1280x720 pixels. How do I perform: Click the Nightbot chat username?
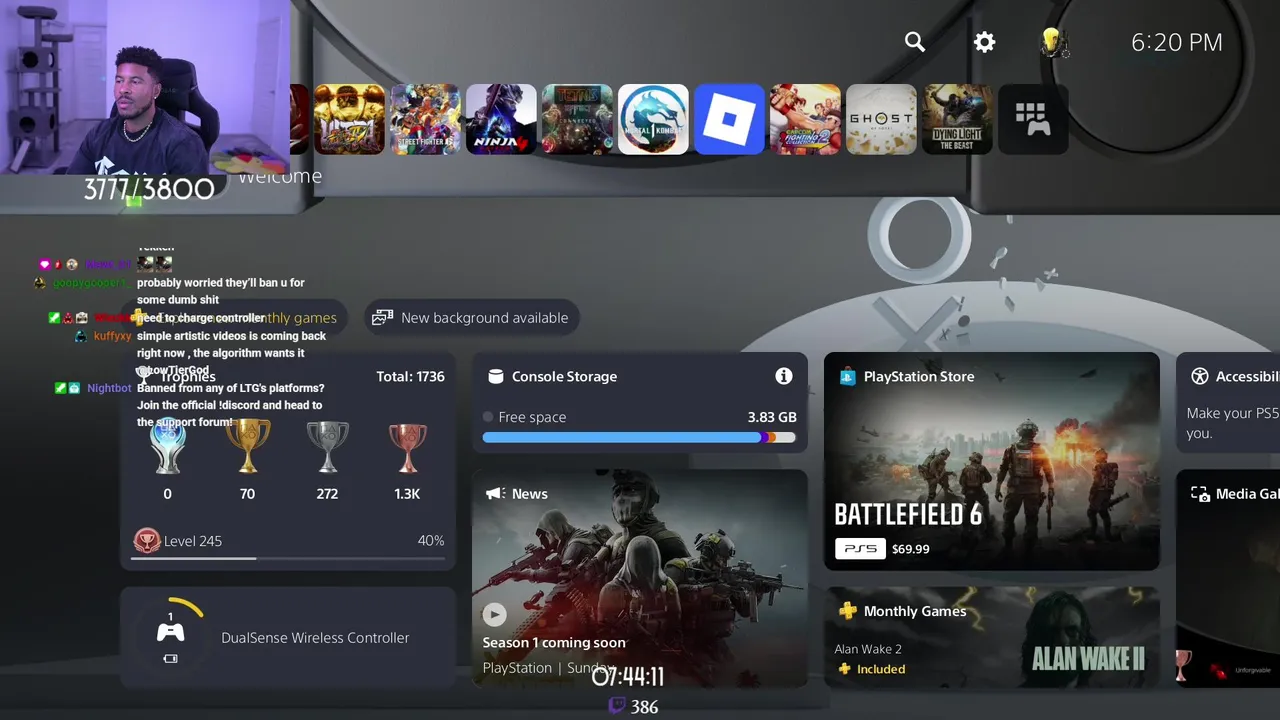tap(109, 388)
